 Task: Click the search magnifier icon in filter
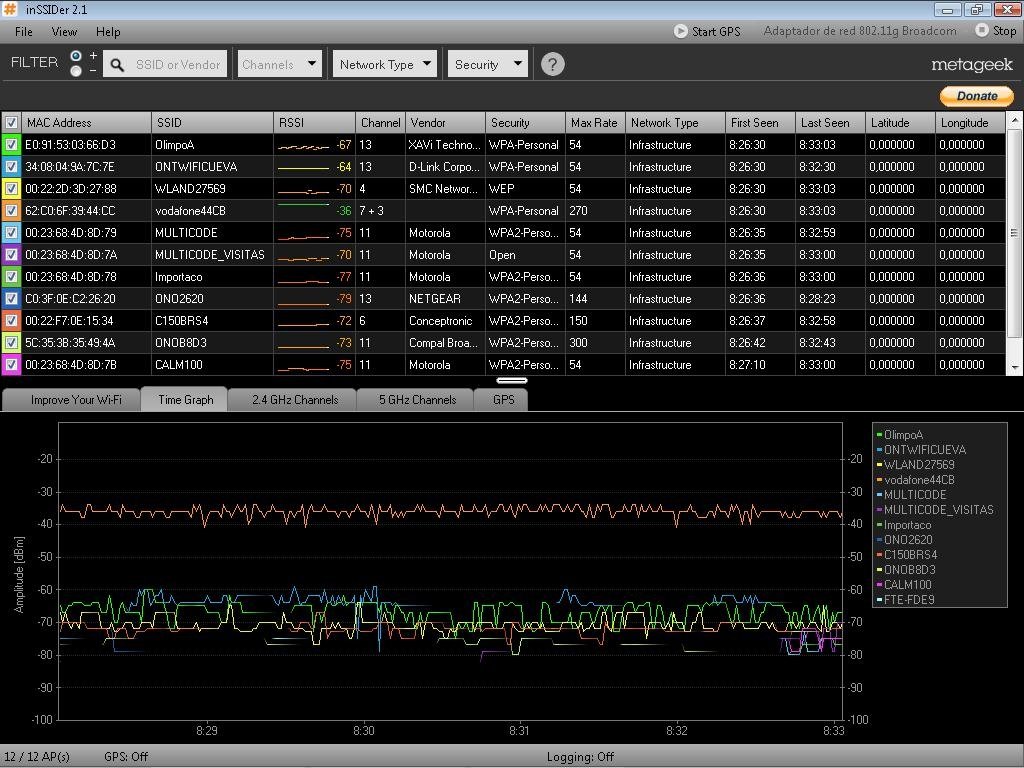tap(117, 64)
